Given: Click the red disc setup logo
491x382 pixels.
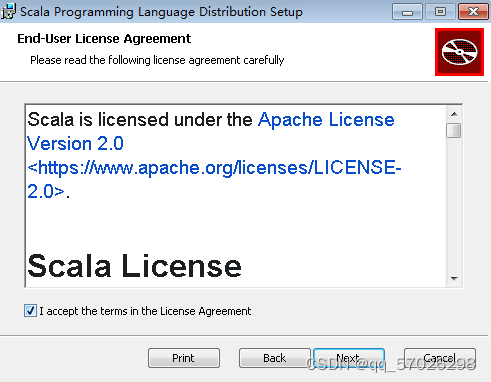Looking at the screenshot, I should (x=459, y=52).
